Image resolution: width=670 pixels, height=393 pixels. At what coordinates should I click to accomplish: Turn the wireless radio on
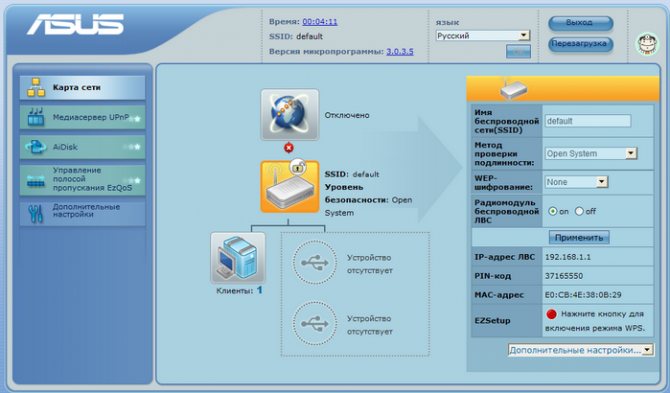pyautogui.click(x=552, y=211)
